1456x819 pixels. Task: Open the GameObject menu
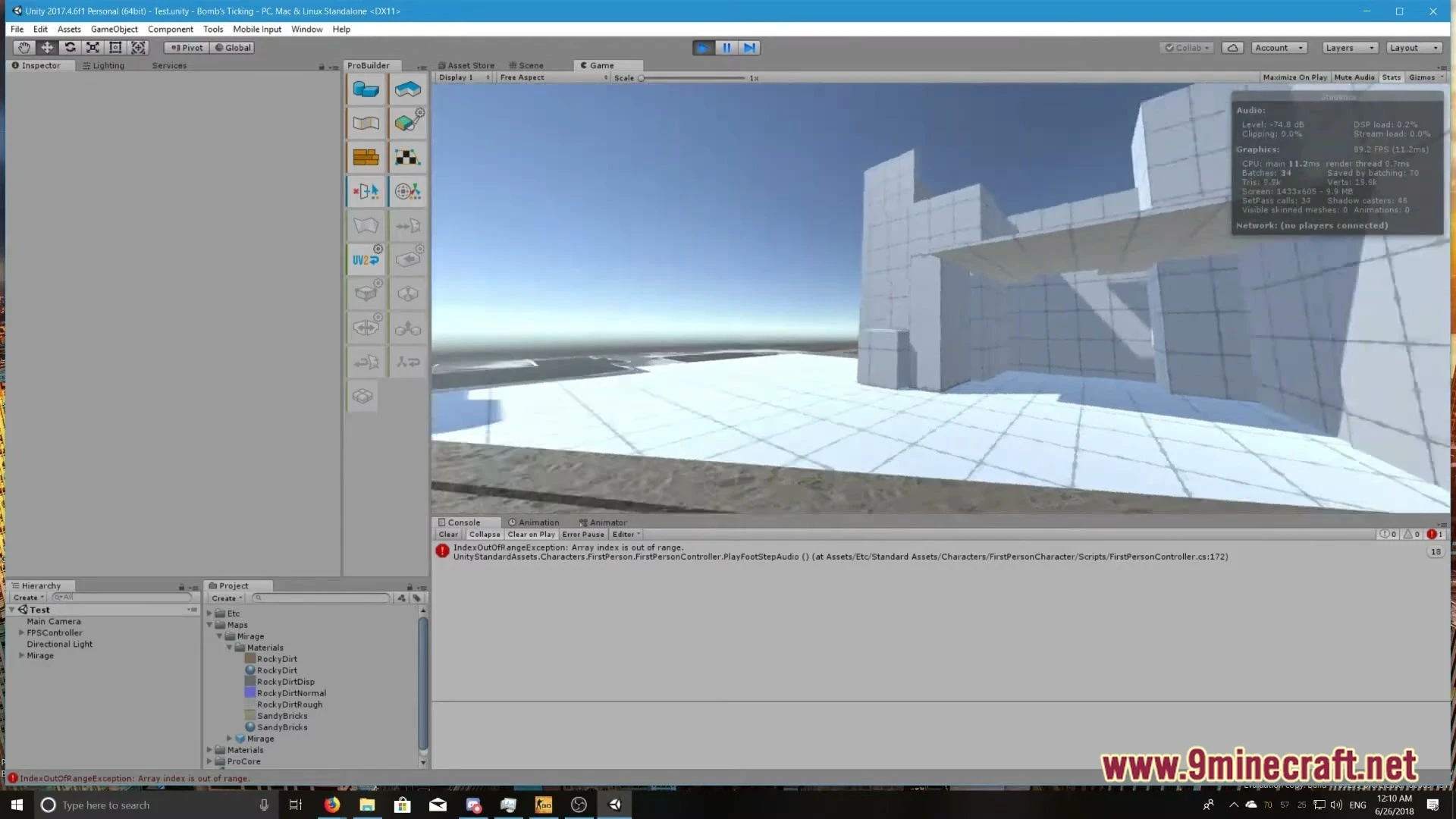(x=114, y=29)
